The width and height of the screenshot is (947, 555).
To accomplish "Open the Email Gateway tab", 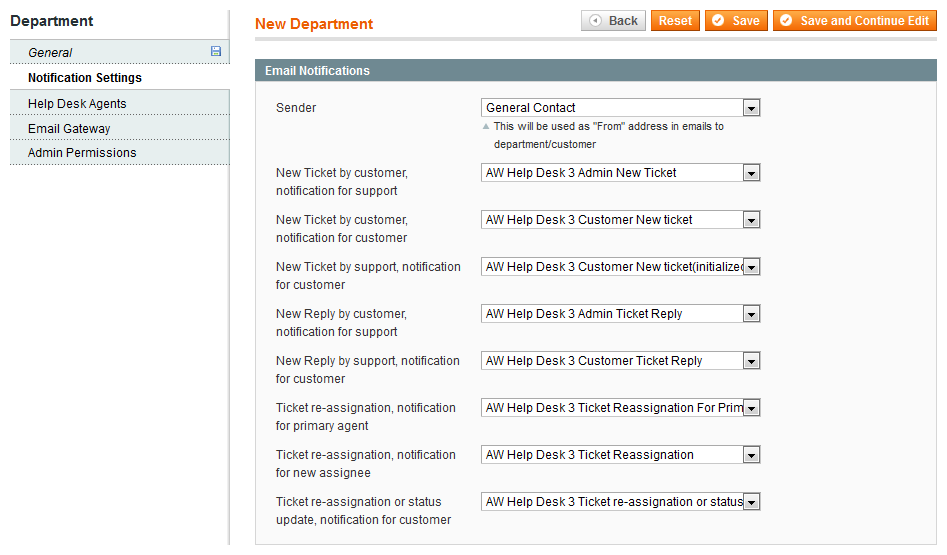I will 69,129.
